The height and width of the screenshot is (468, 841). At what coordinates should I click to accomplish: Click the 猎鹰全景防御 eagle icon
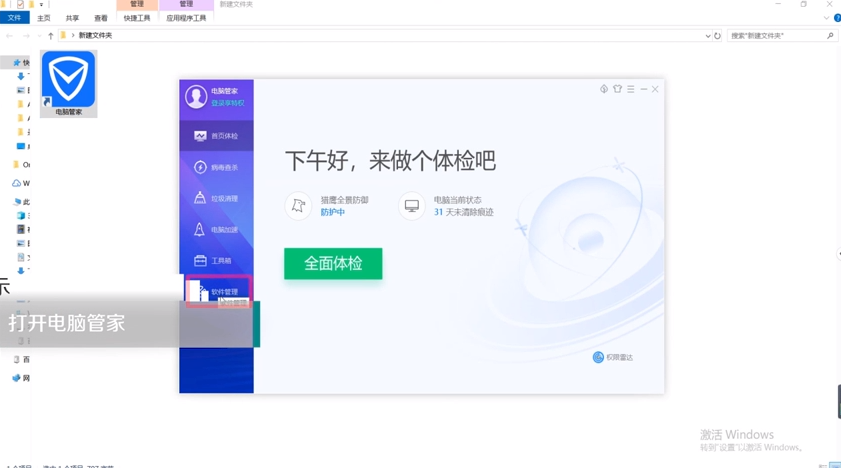click(x=298, y=205)
